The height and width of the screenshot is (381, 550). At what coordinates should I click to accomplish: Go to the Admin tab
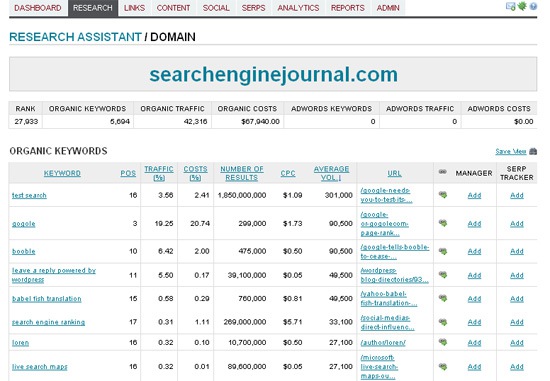coord(388,8)
